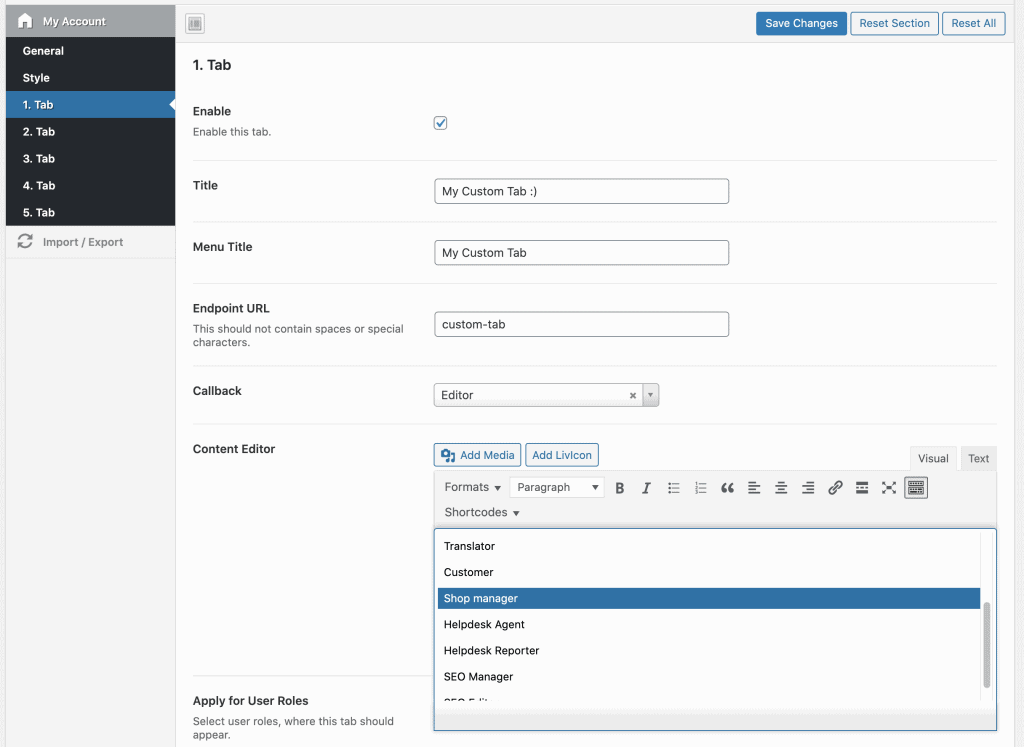
Task: Open Style settings section
Action: point(91,78)
